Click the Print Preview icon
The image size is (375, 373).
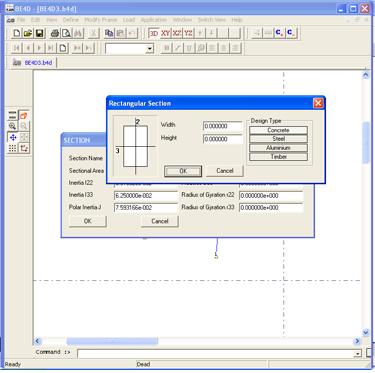[66, 33]
